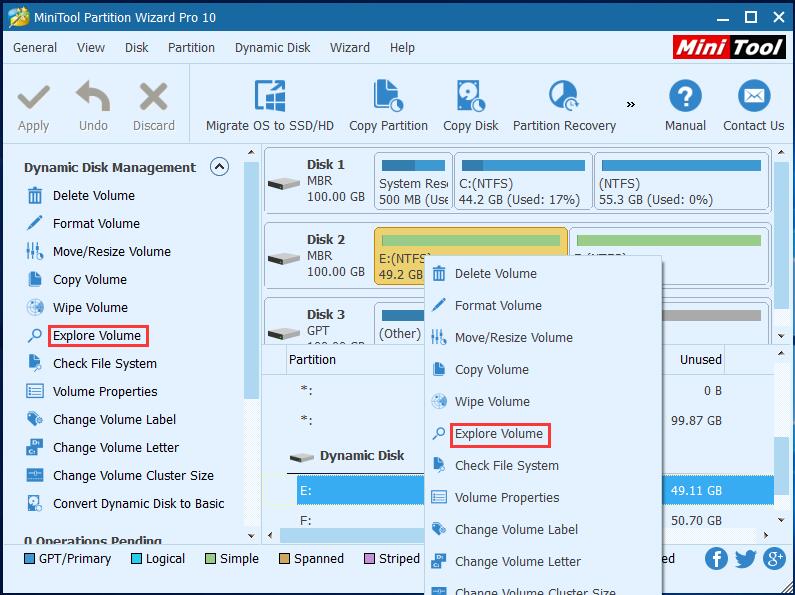Click Check File System icon in sidebar

[34, 363]
